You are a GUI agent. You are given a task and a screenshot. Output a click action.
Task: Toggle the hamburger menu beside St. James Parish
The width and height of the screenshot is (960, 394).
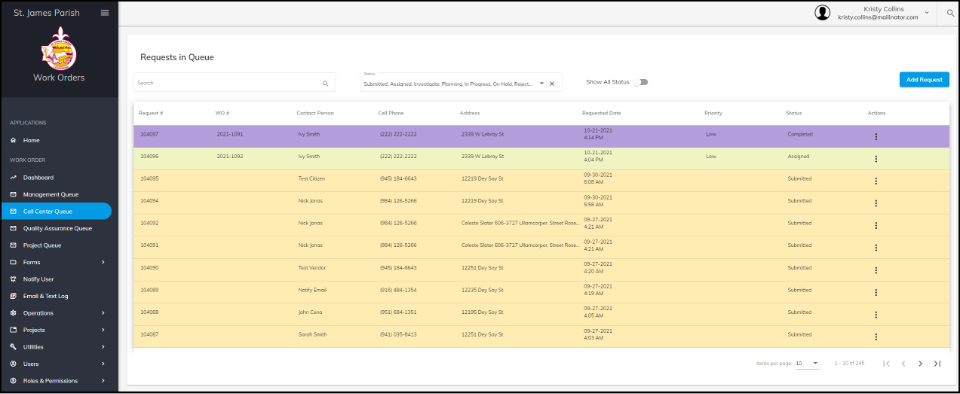pyautogui.click(x=105, y=13)
